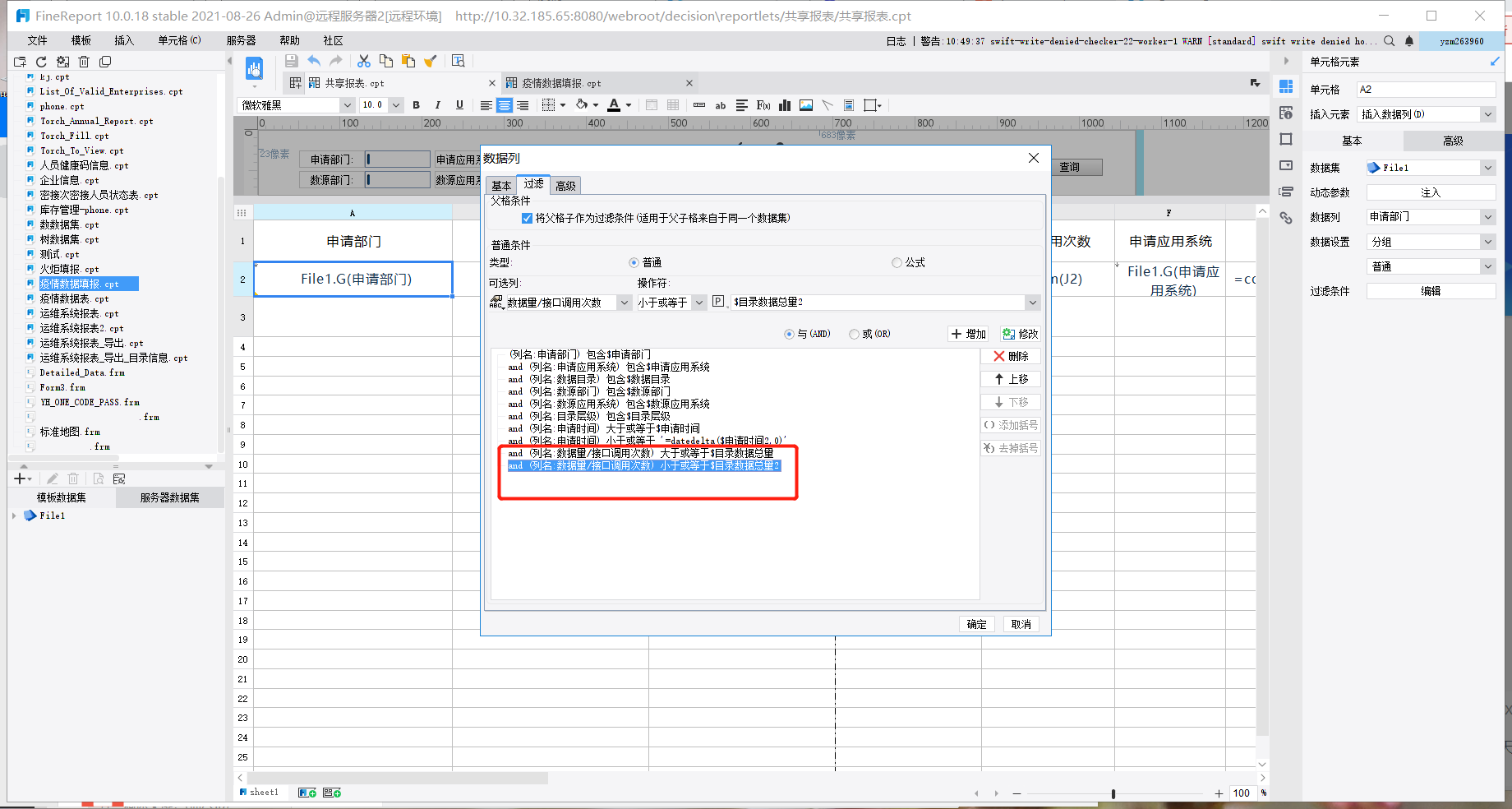1512x809 pixels.
Task: Open the 文件 menu
Action: (37, 40)
